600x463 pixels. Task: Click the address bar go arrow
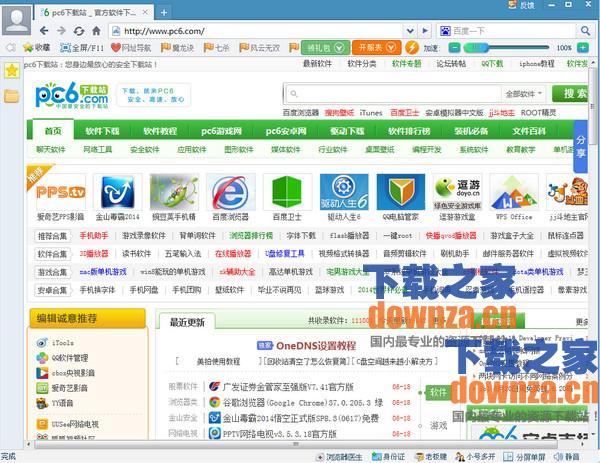click(x=425, y=31)
